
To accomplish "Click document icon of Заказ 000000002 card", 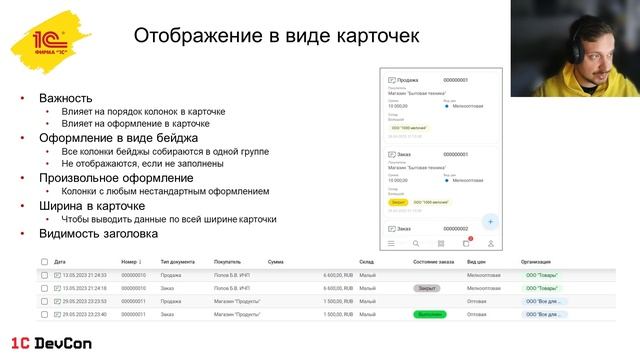I will [391, 229].
